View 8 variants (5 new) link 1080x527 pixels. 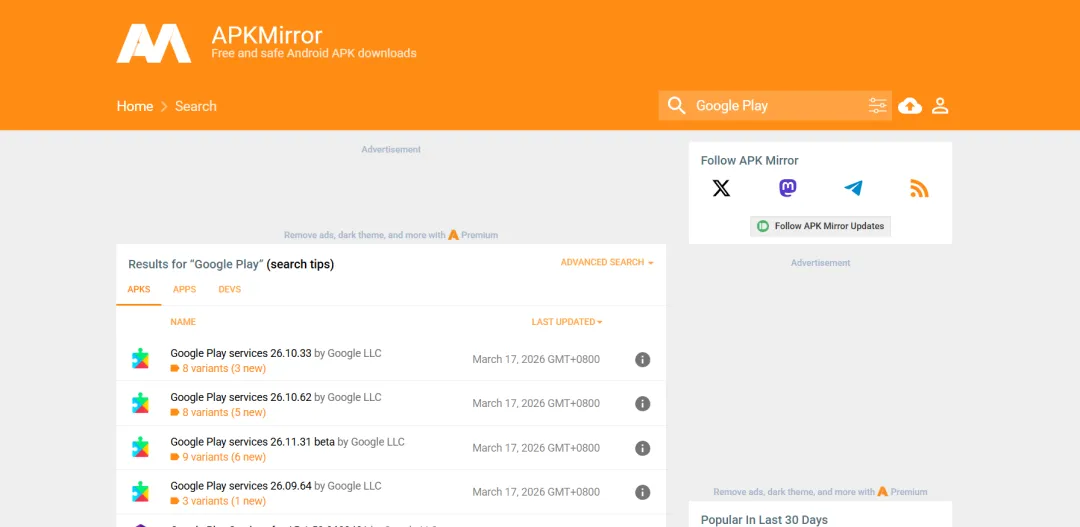pos(224,413)
